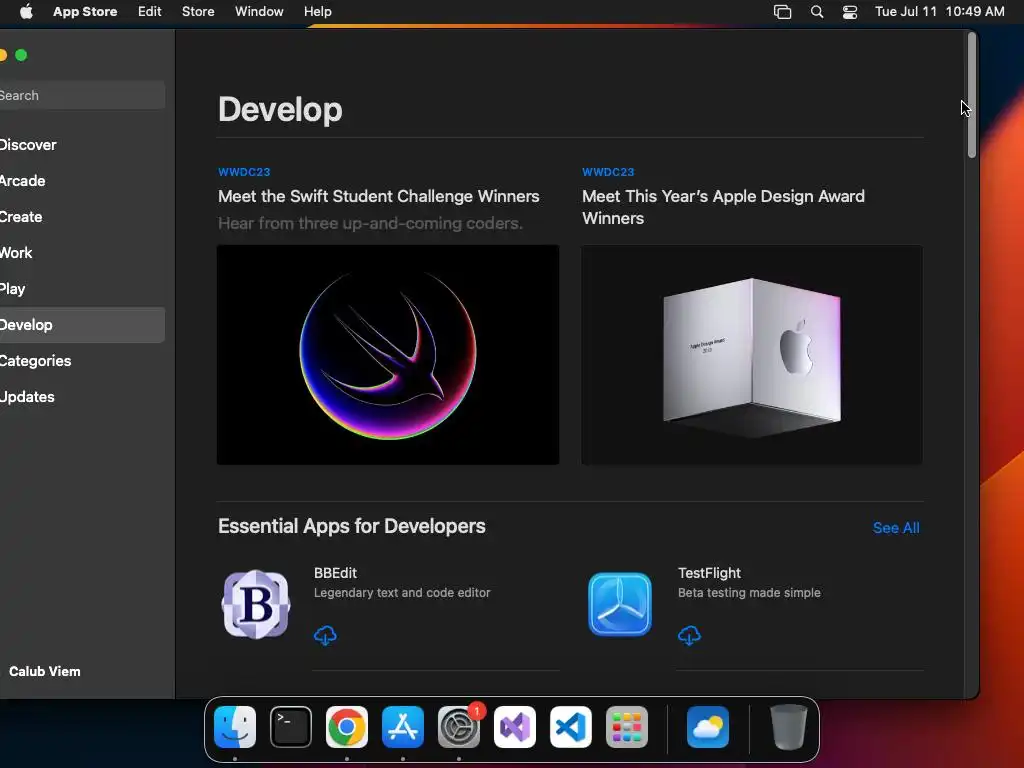The image size is (1024, 768).
Task: Click the "Beta testing made simple" text
Action: [x=749, y=593]
